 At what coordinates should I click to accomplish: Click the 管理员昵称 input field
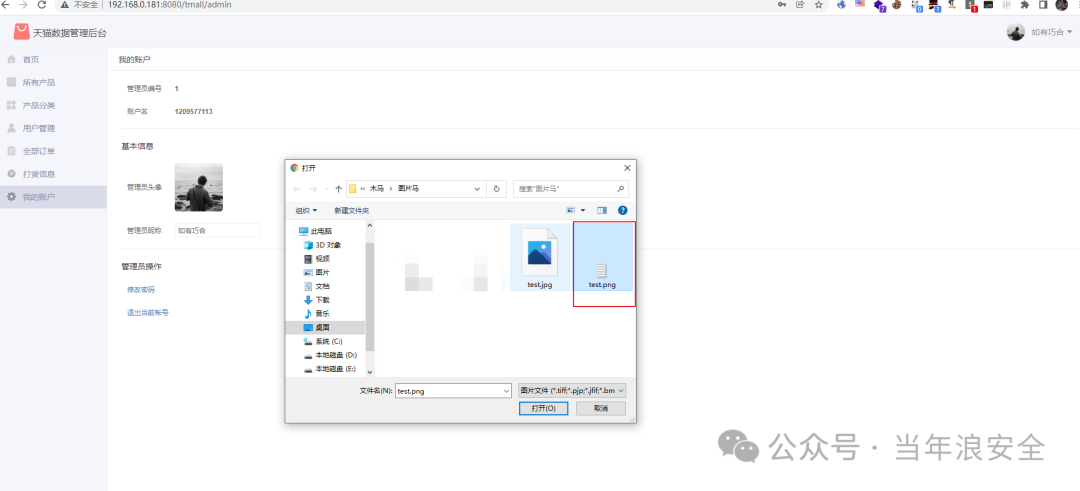point(218,231)
